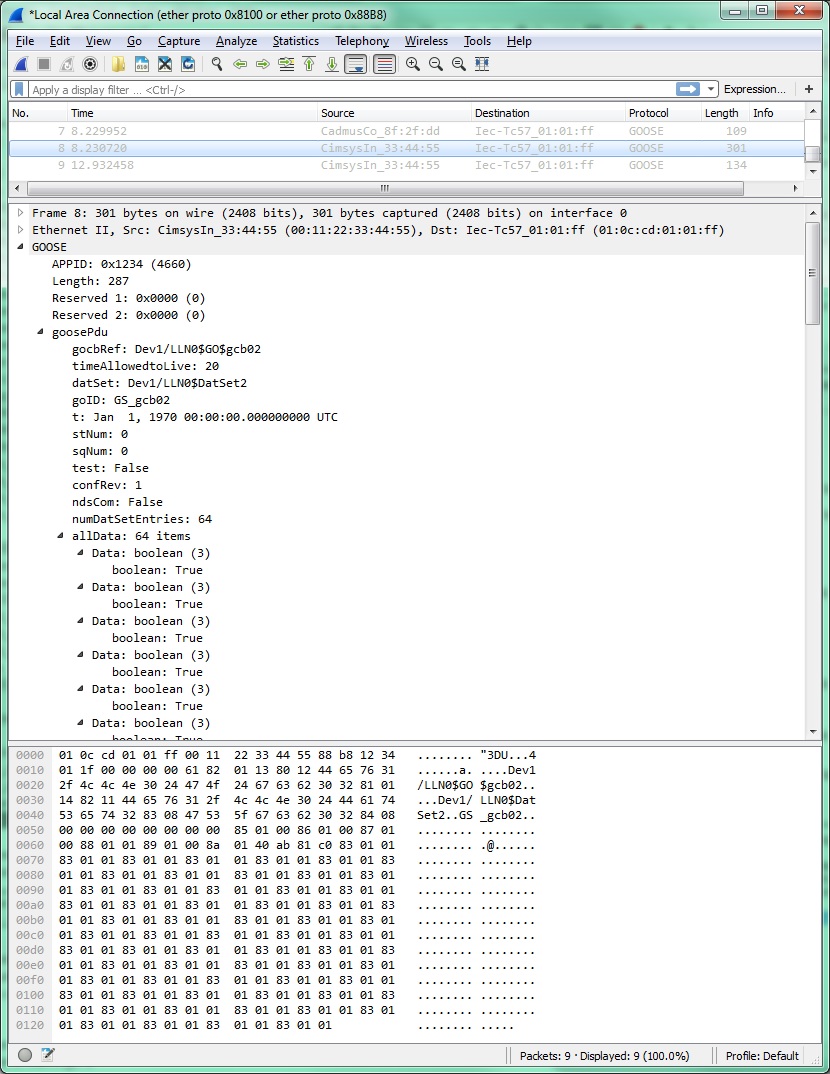830x1074 pixels.
Task: Reload this capture file
Action: coord(188,64)
